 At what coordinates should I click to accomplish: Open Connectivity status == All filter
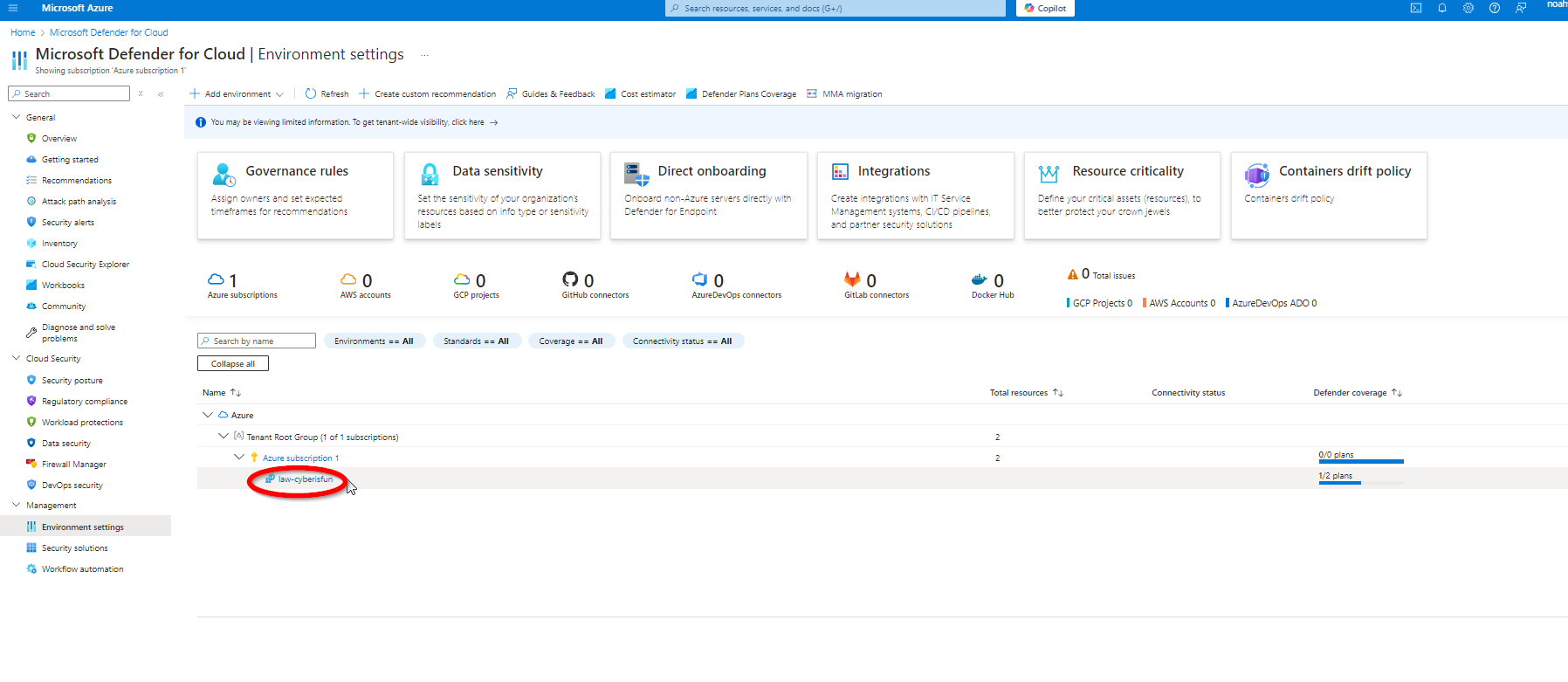click(683, 341)
